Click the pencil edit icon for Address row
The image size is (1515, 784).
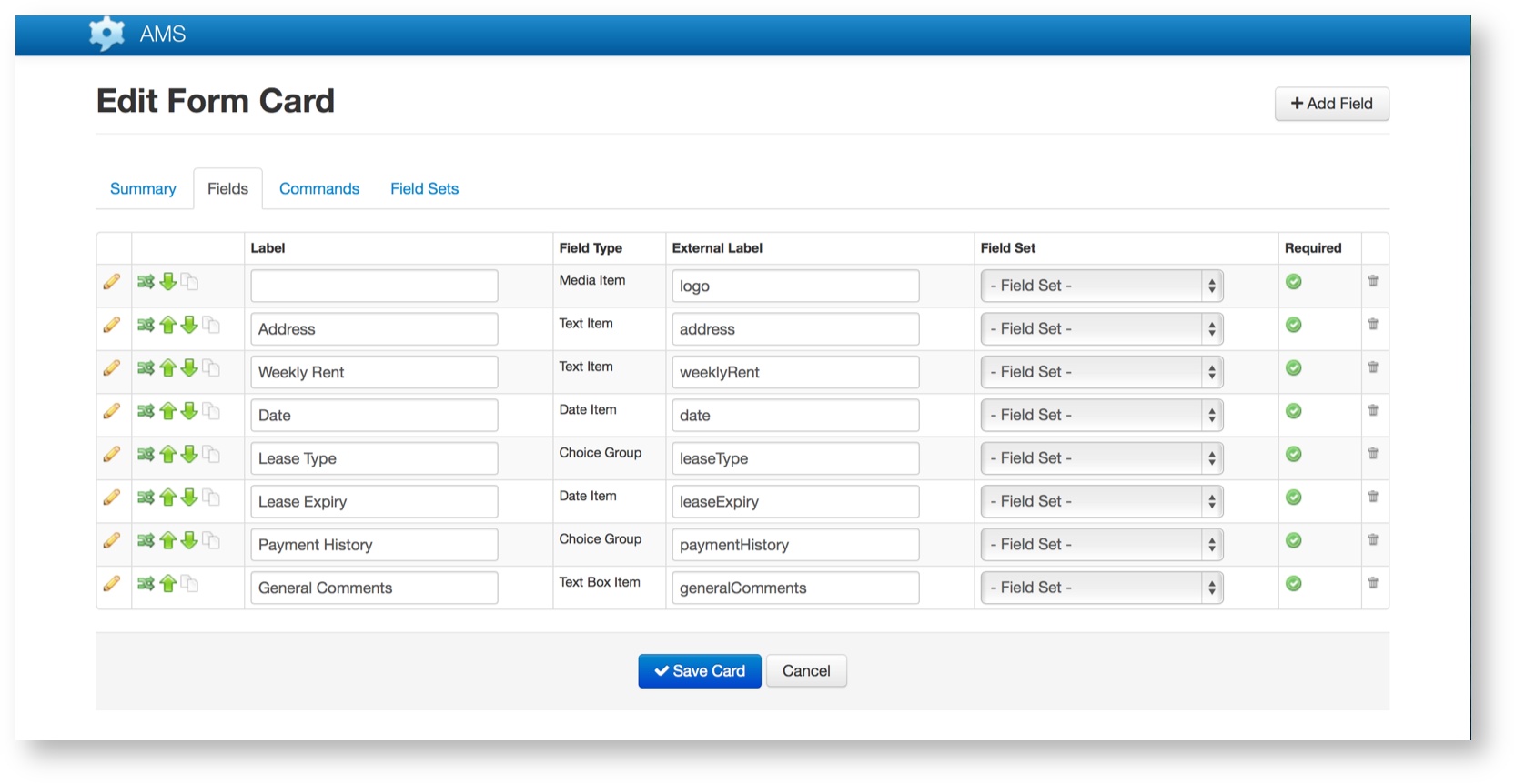[111, 325]
